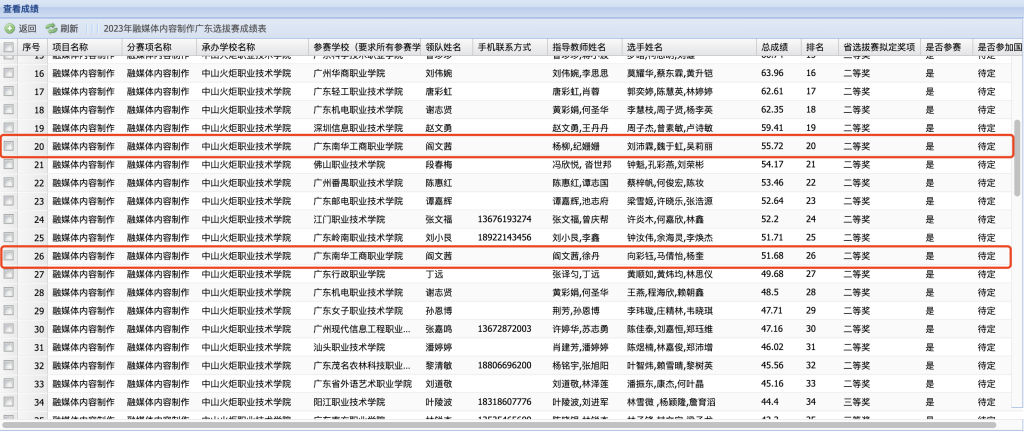Click the 排名 column header
The width and height of the screenshot is (1024, 431).
point(815,47)
